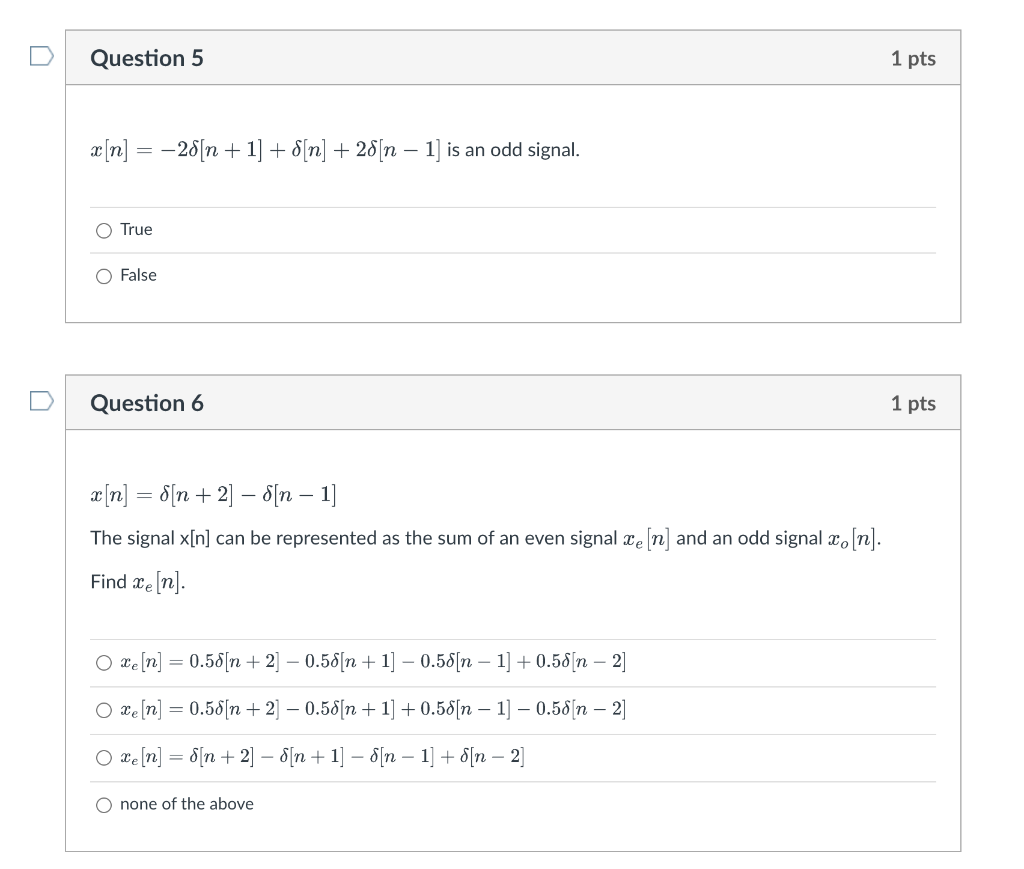Click the none of the above label text
1024x869 pixels.
(187, 804)
